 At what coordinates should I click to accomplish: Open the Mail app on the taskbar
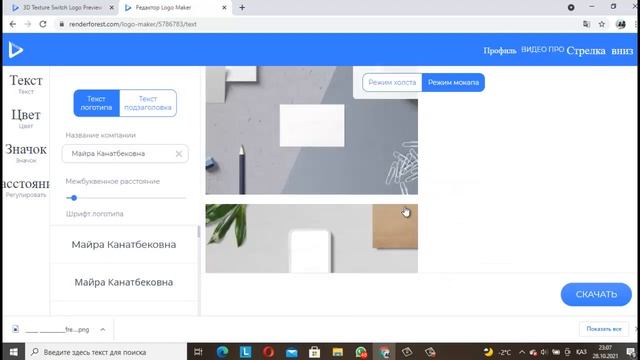click(291, 352)
